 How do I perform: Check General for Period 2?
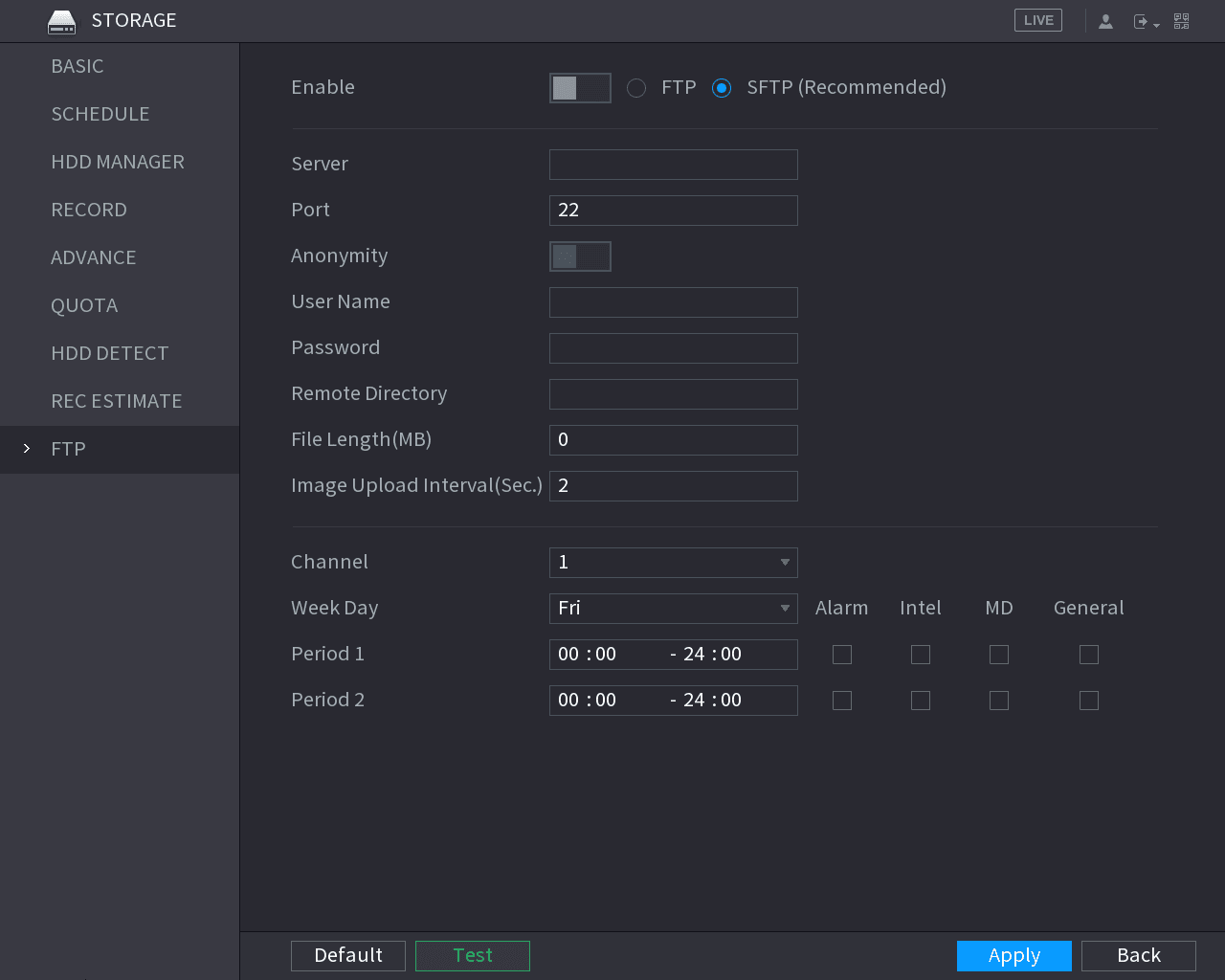pos(1089,701)
